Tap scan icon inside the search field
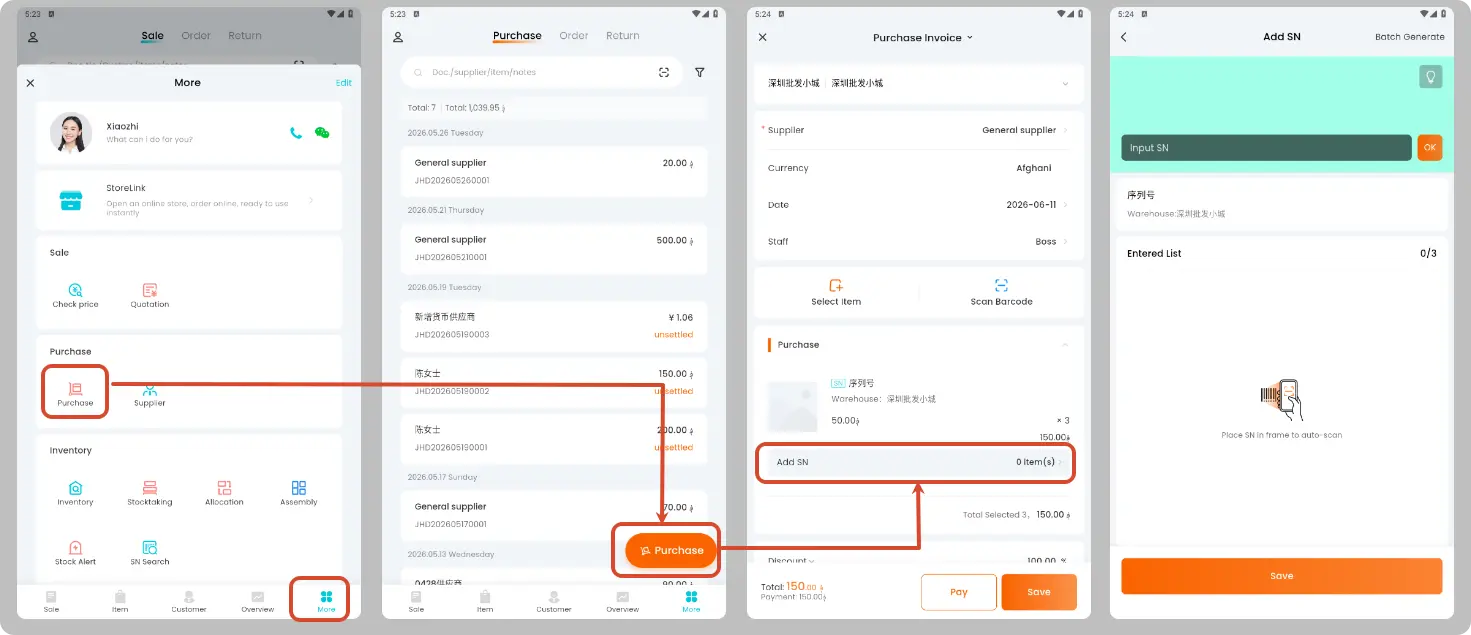Screen dimensions: 1471x635 [x=664, y=72]
